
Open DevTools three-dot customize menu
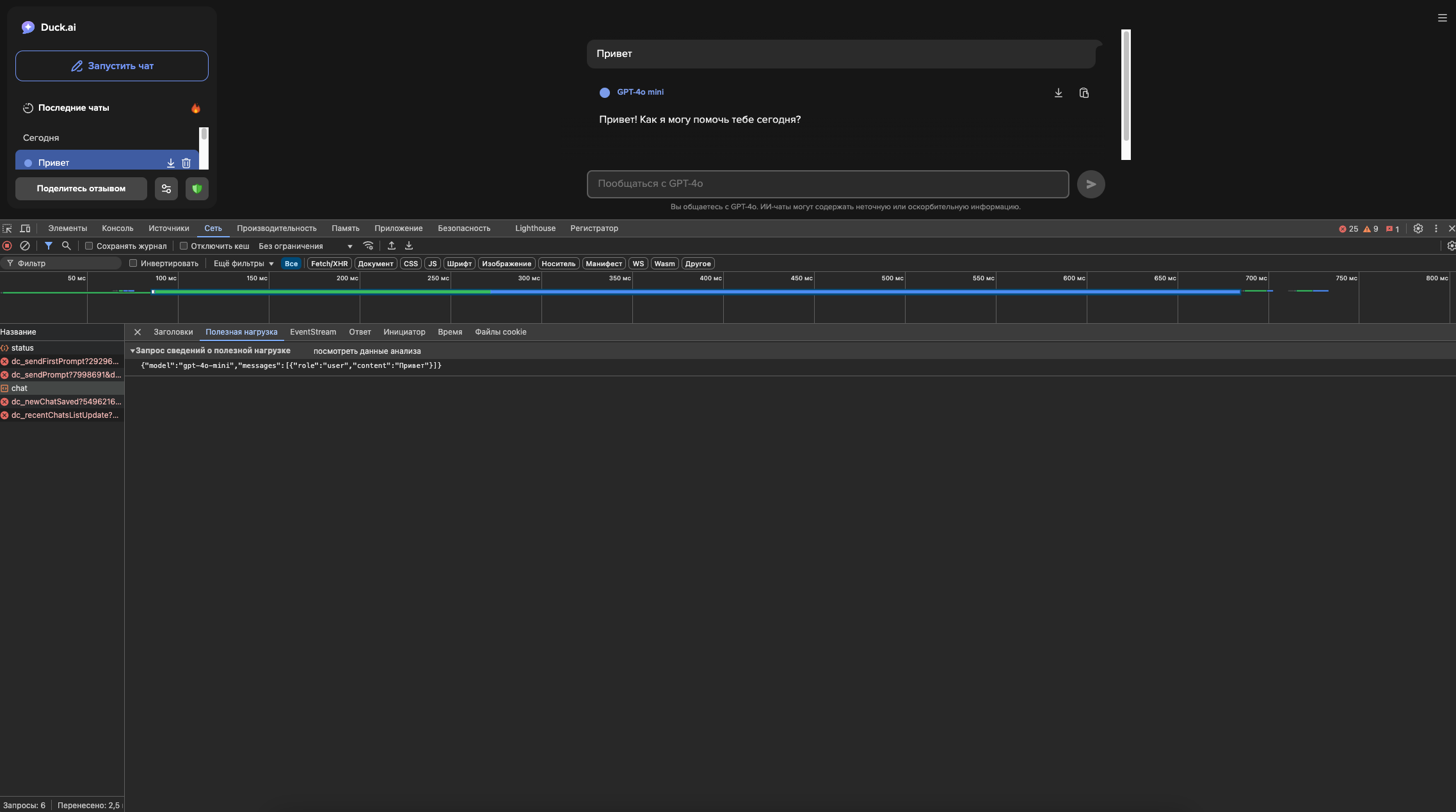tap(1436, 228)
